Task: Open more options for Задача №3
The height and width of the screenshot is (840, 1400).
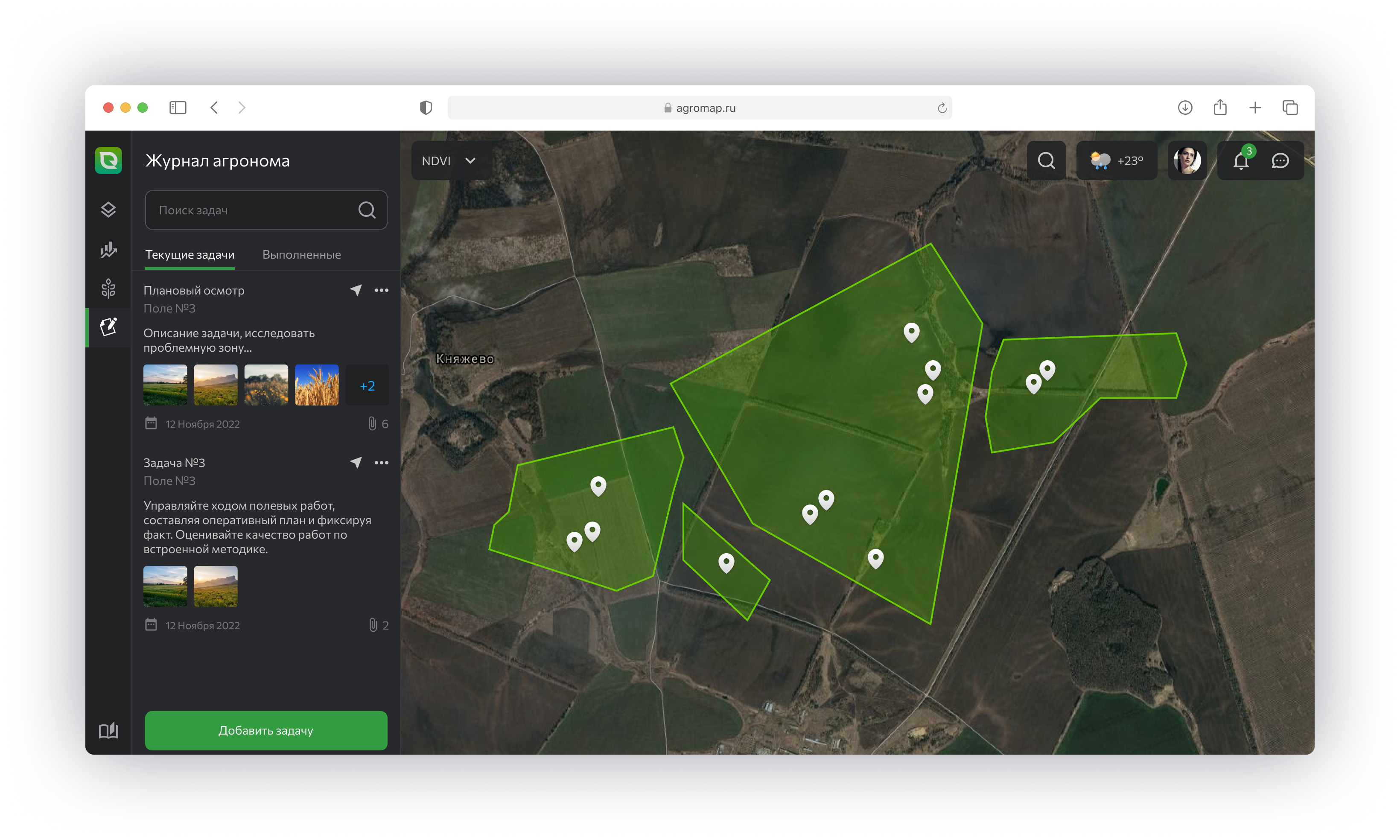Action: (382, 462)
